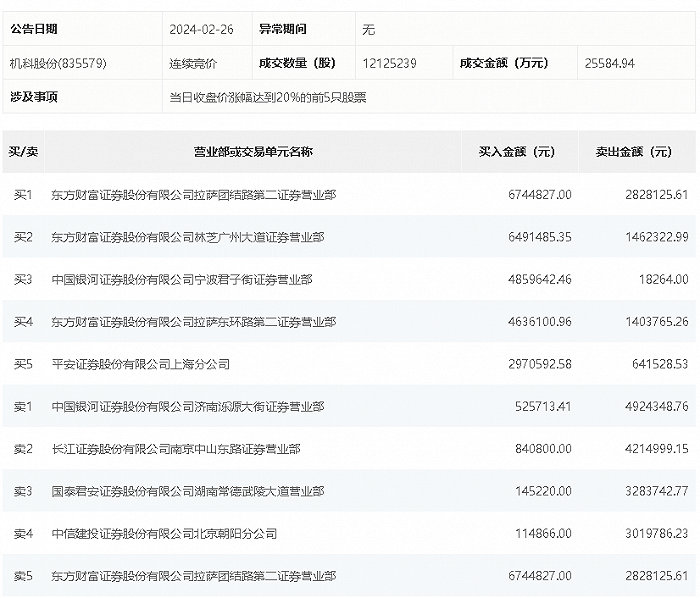Select buy amount 145220.00
The image size is (700, 598).
(x=543, y=491)
